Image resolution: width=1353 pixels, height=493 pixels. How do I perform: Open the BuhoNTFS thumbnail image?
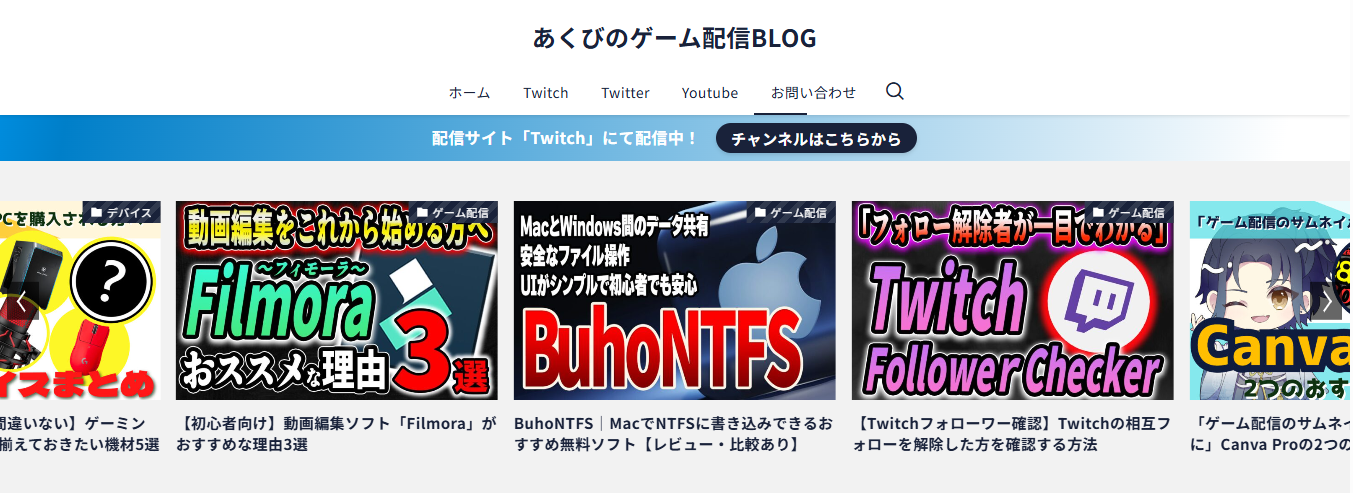click(x=675, y=301)
